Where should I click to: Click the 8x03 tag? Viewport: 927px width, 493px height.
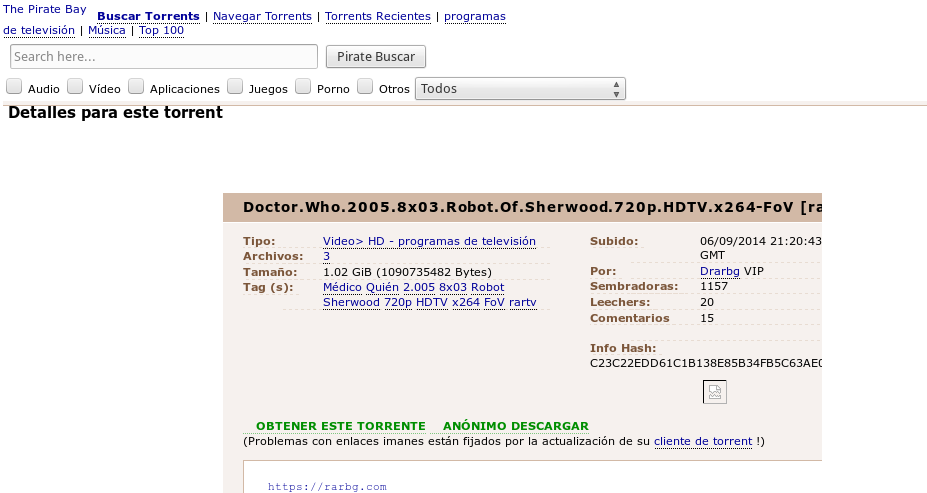pyautogui.click(x=452, y=287)
